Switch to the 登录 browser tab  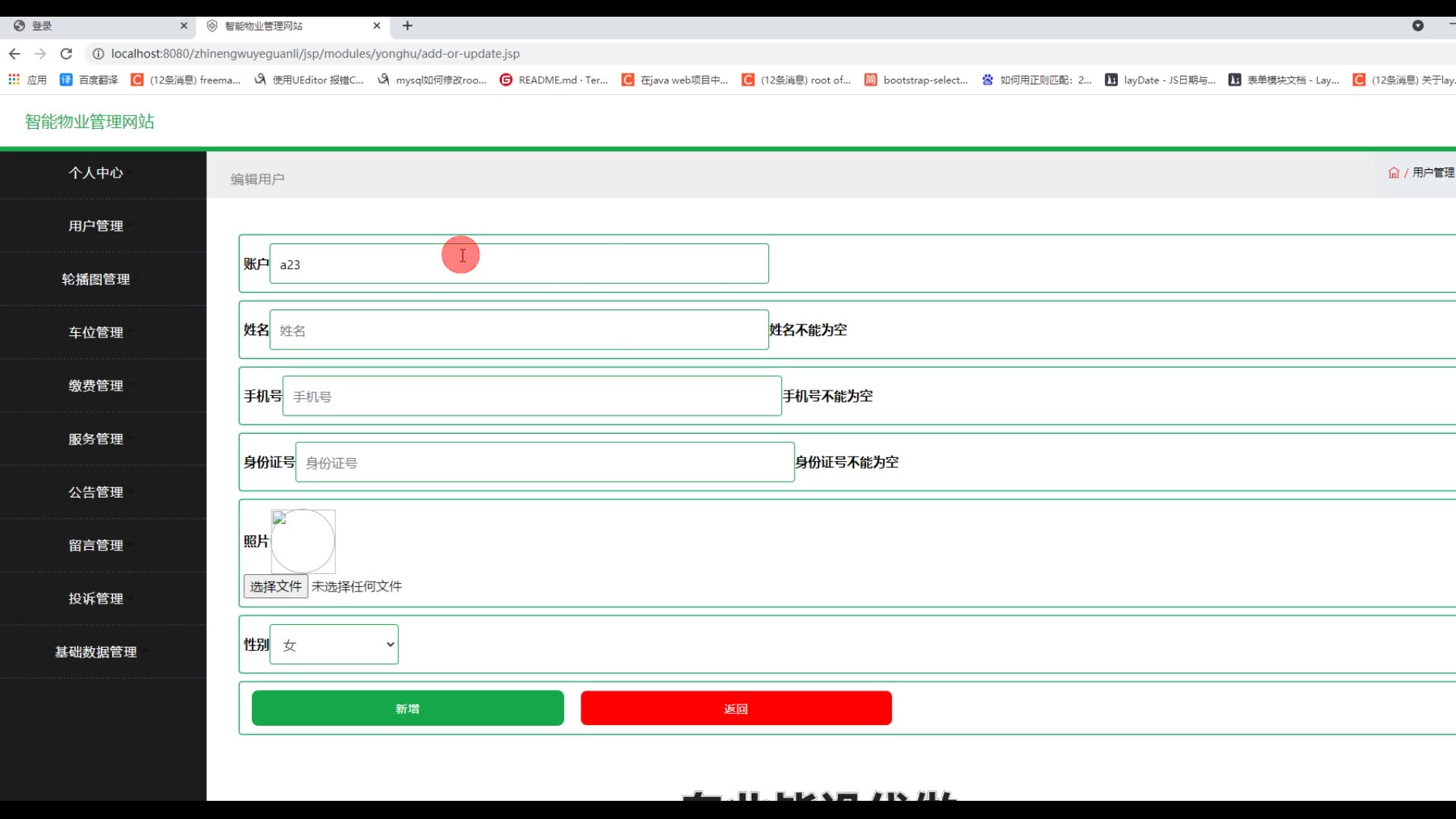click(x=96, y=26)
